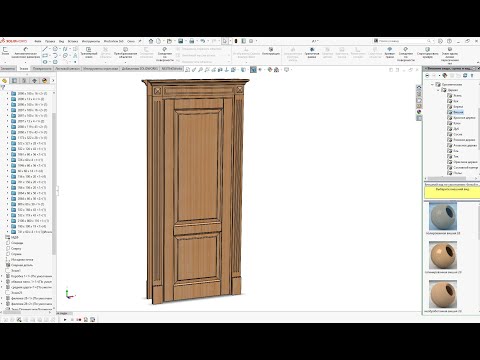Viewport: 480px width, 360px height.
Task: Collapse the Органические appearance folder
Action: pos(433,85)
